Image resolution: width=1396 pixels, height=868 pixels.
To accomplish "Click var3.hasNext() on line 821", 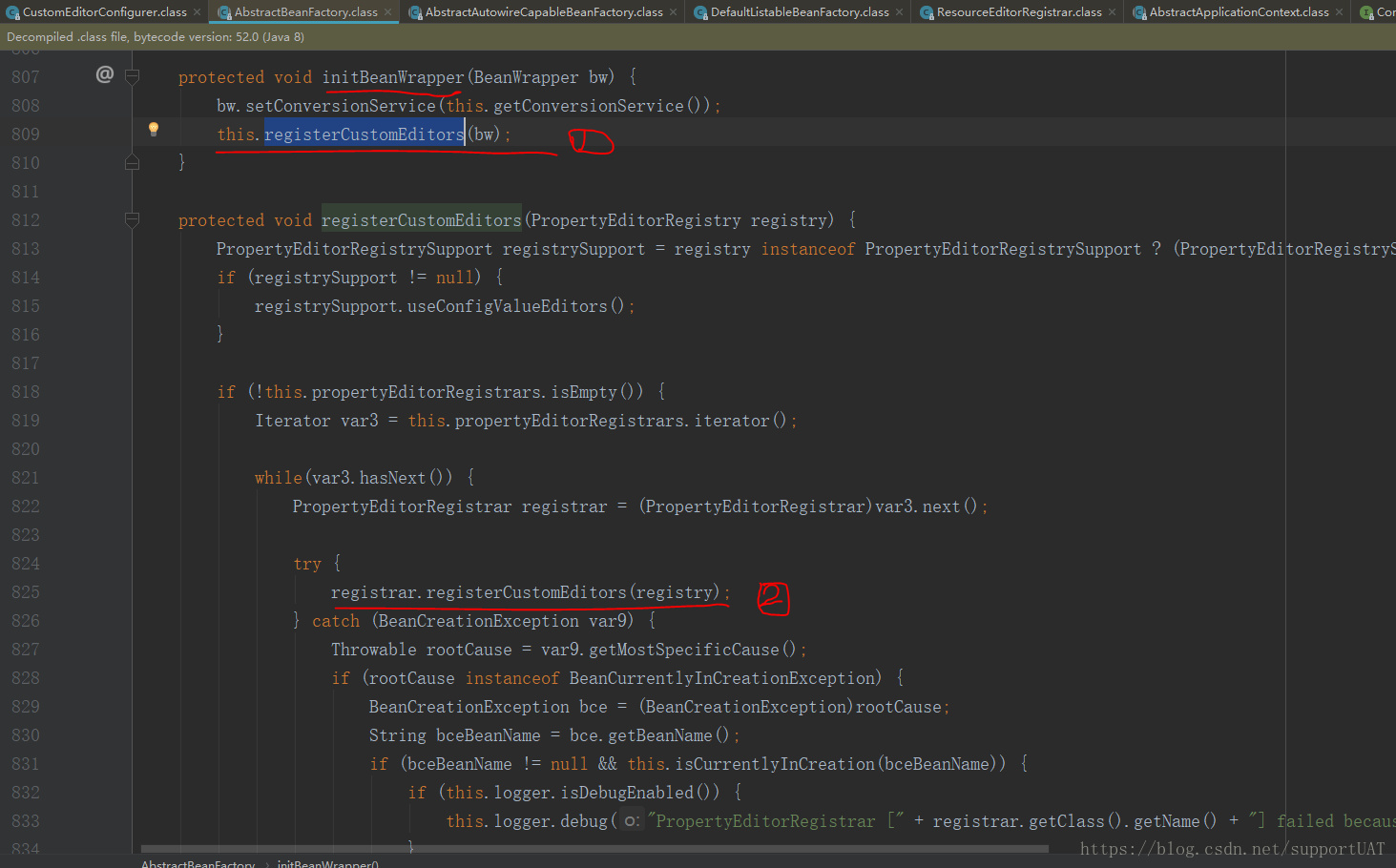I will pos(382,478).
